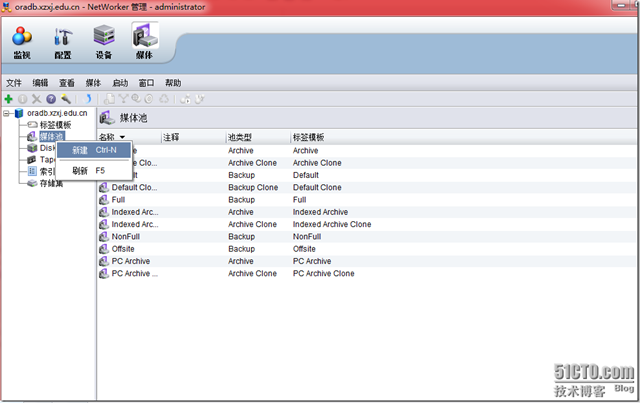The width and height of the screenshot is (640, 403).
Task: Click the pool icon of the NonFull row
Action: [104, 236]
